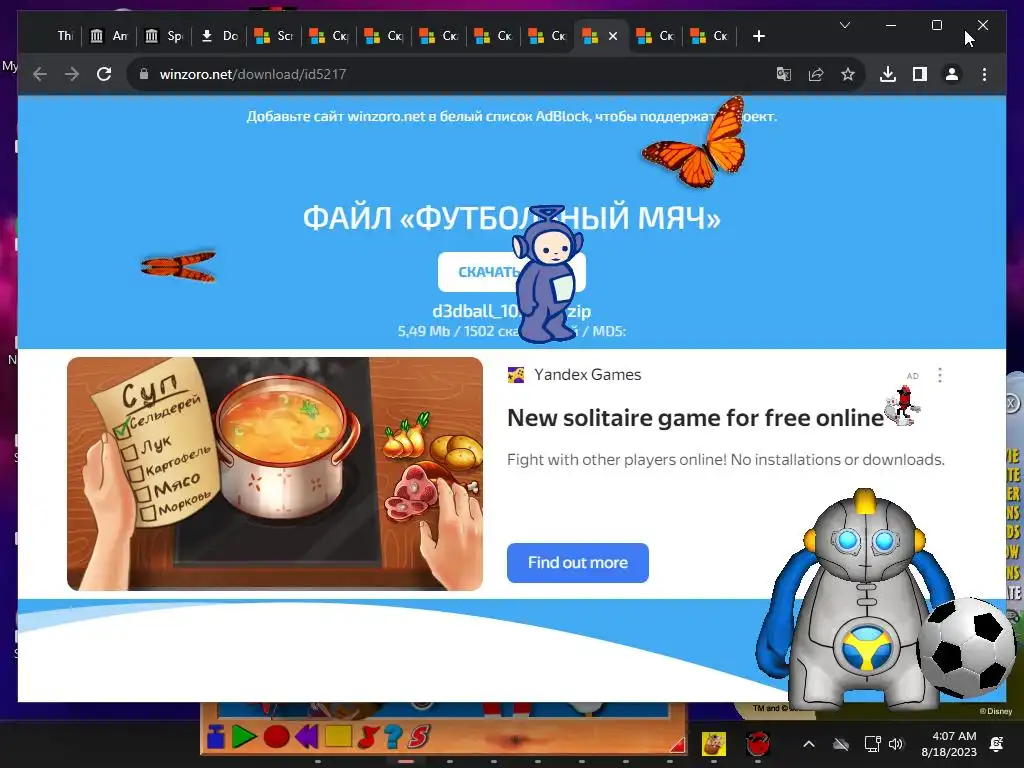Expand the tab search chevron
1024x768 pixels.
coord(844,25)
